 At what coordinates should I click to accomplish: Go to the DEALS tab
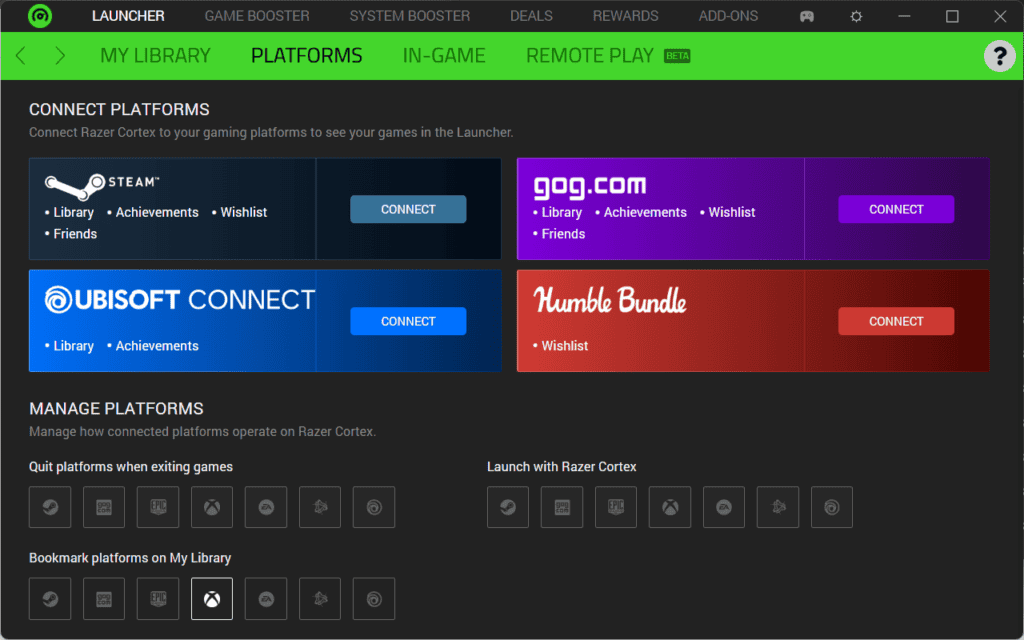531,16
